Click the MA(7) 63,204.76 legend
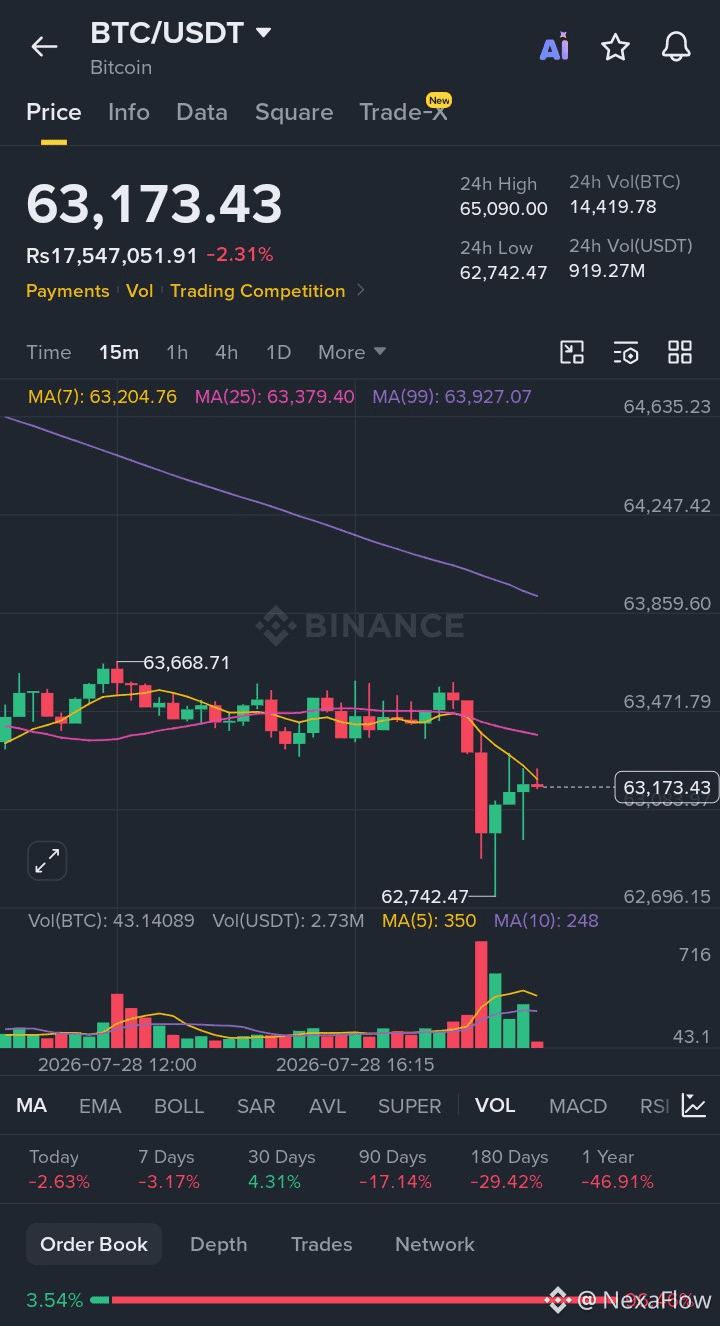The image size is (720, 1326). coord(102,397)
